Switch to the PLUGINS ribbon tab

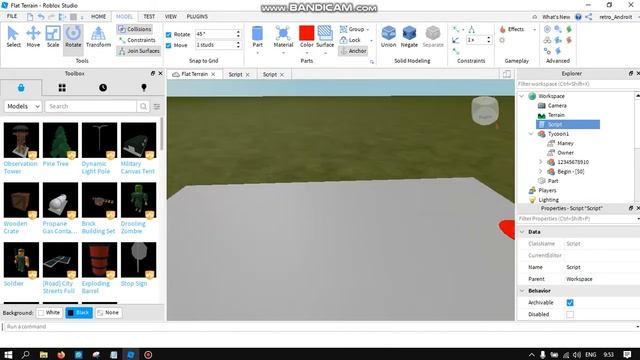tap(197, 16)
